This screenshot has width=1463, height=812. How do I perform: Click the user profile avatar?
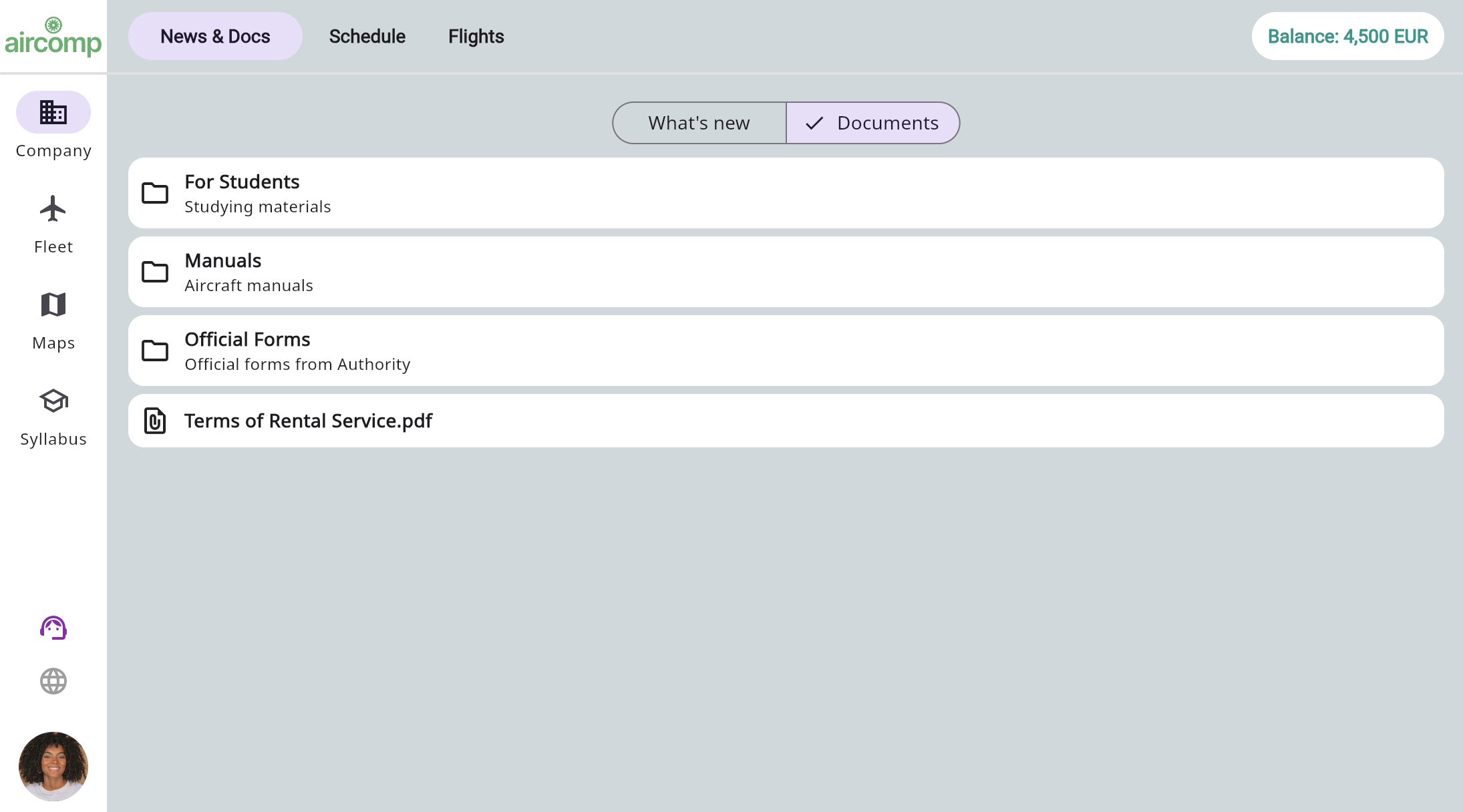[x=53, y=766]
